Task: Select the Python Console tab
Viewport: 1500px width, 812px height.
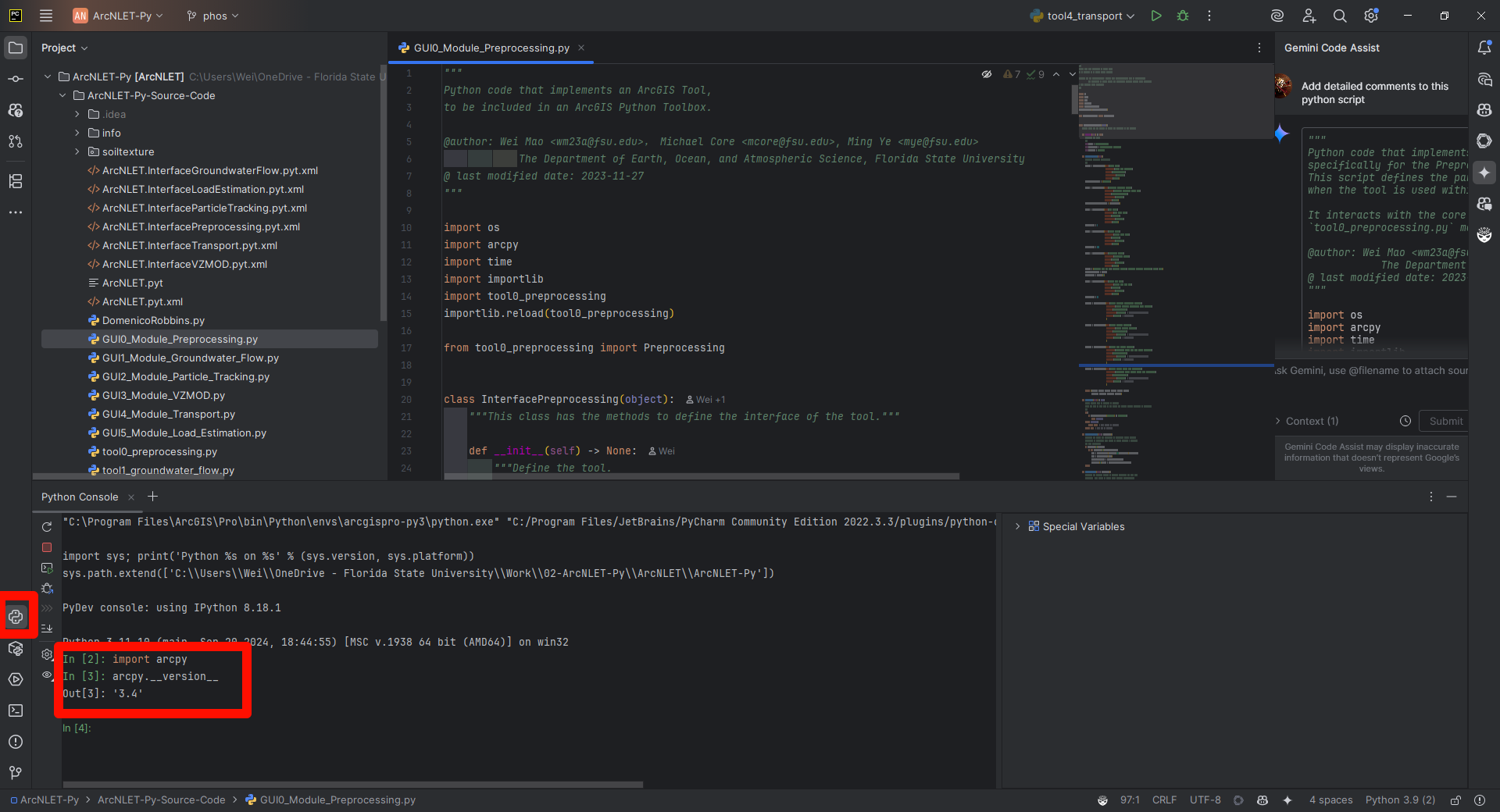Action: click(x=80, y=497)
